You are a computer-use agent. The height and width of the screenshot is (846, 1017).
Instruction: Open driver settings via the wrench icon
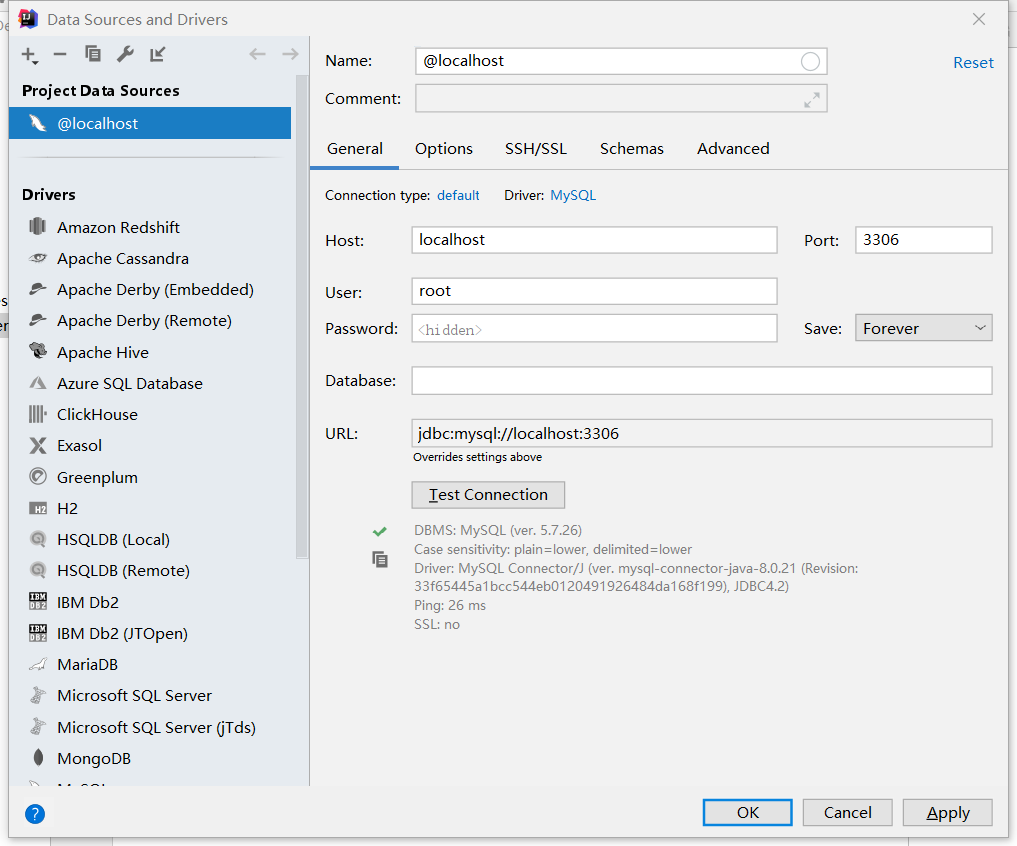125,55
